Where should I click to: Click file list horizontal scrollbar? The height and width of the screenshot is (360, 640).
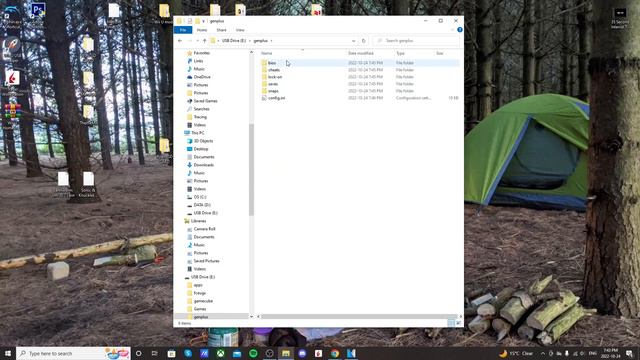[359, 316]
